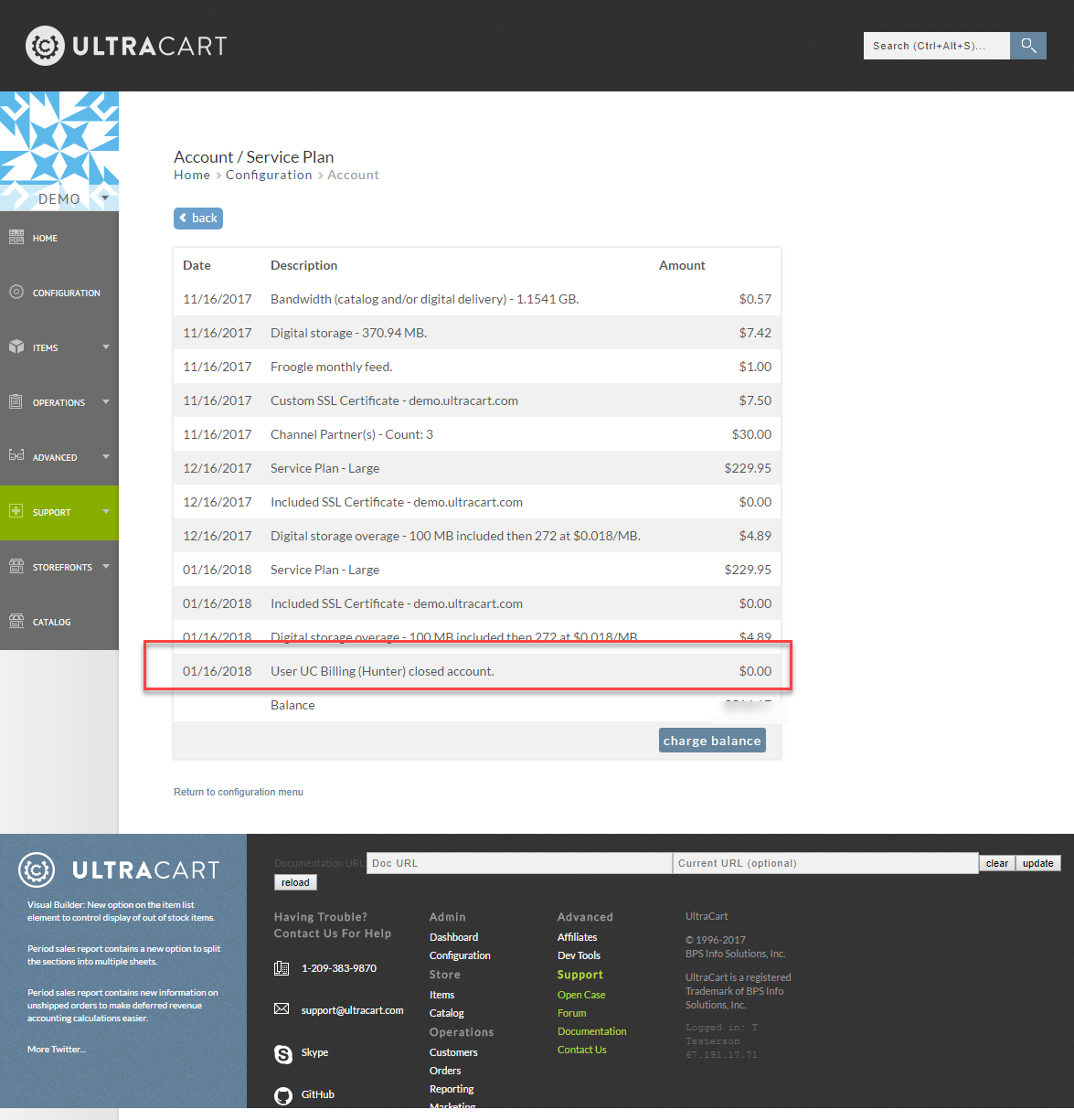Click the Home sidebar icon
The width and height of the screenshot is (1074, 1120).
pos(16,238)
